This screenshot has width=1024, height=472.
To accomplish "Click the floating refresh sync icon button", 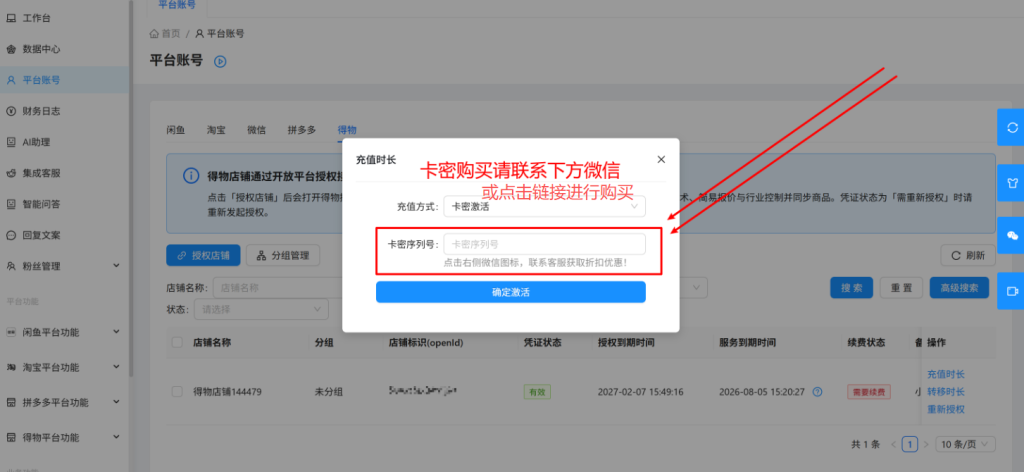I will pos(1012,127).
